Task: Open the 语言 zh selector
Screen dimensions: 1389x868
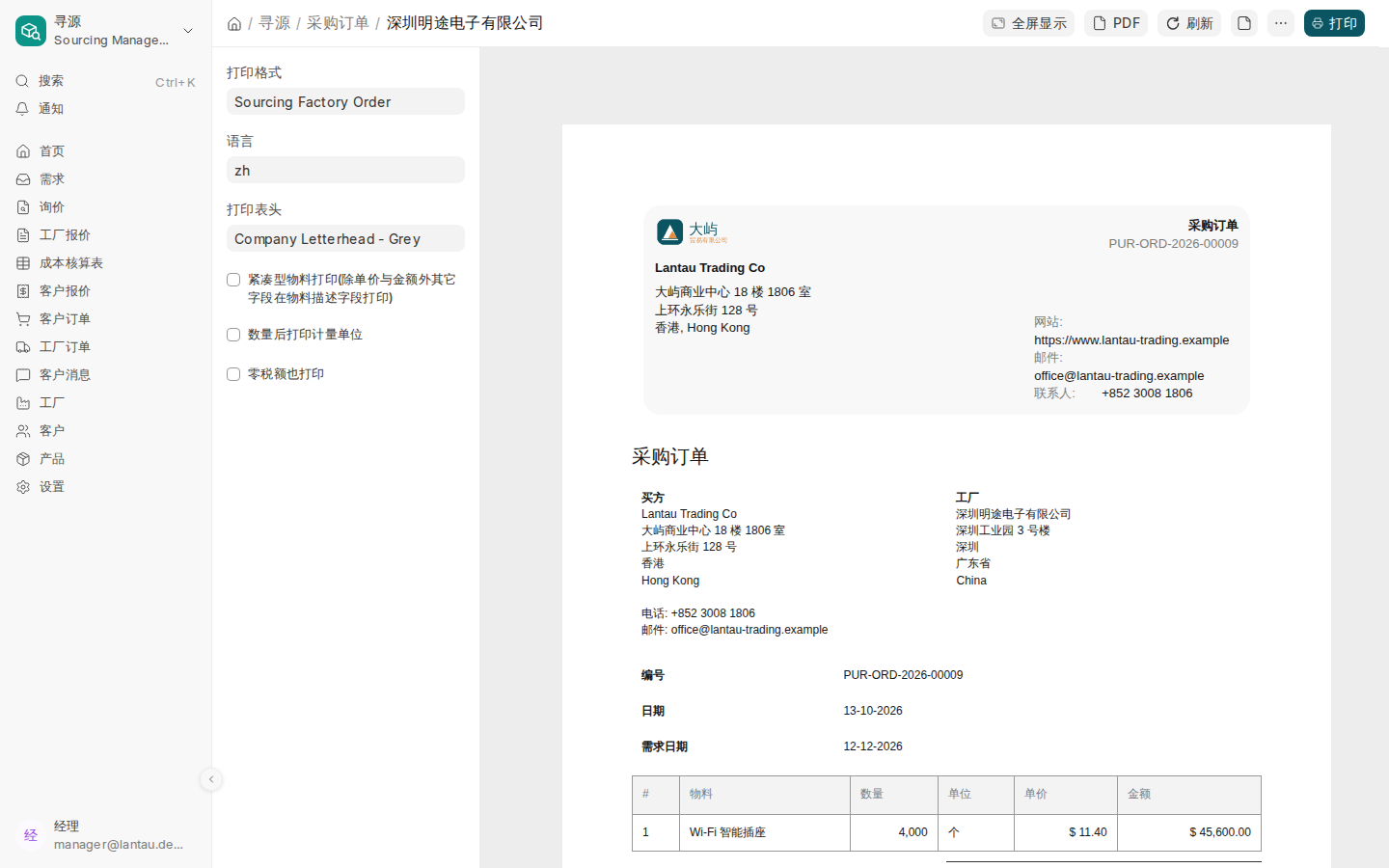Action: pyautogui.click(x=345, y=170)
